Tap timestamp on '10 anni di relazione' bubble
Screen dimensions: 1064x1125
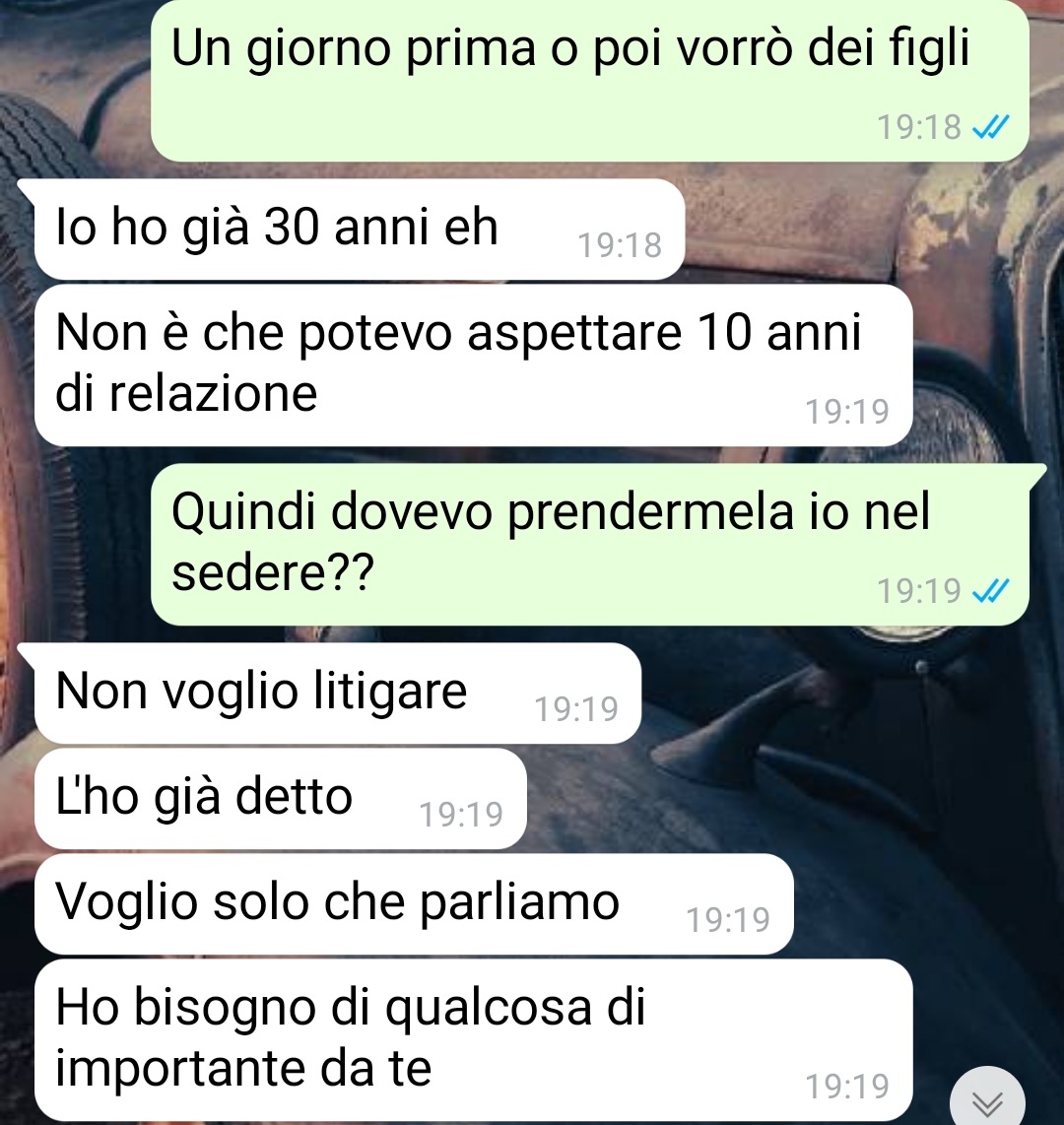(847, 411)
